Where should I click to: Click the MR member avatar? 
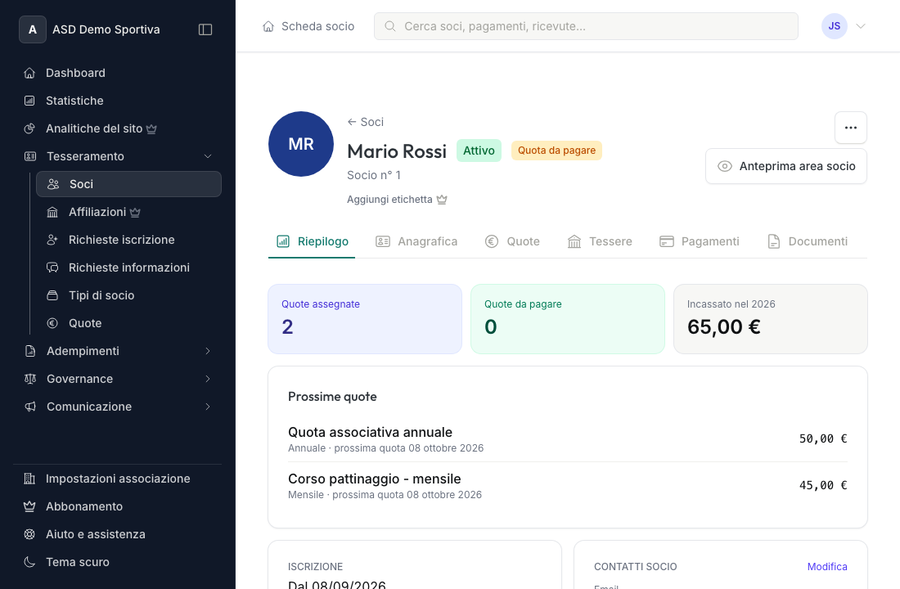(x=301, y=144)
